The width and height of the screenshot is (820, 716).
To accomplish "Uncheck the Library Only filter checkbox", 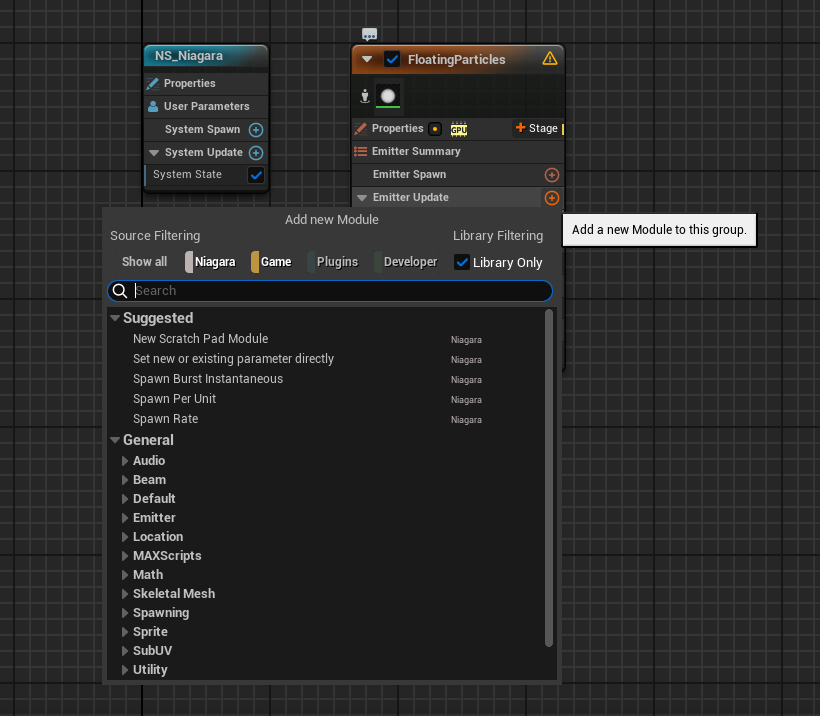I will tap(462, 262).
